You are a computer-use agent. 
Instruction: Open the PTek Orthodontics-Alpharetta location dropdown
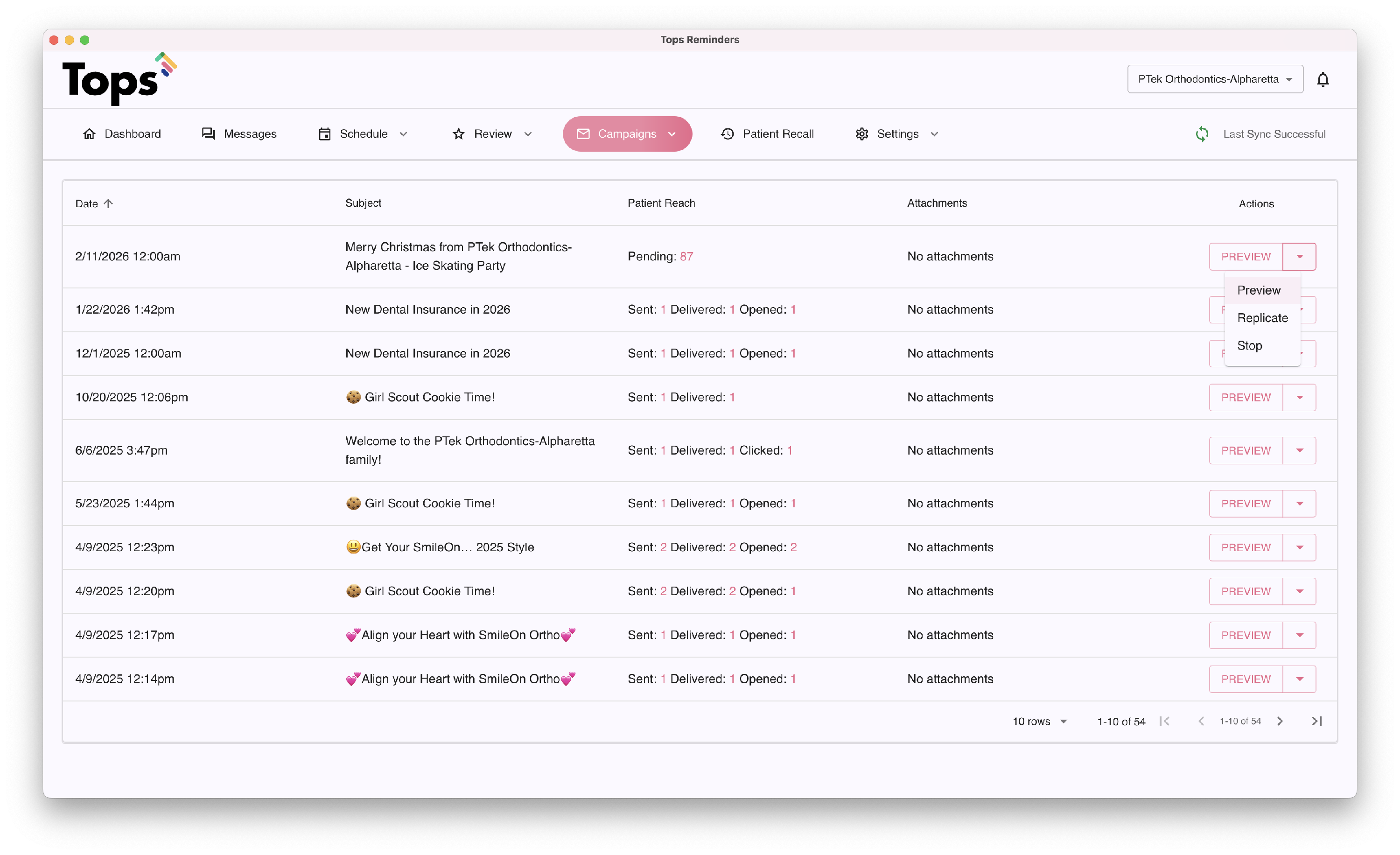click(x=1214, y=79)
